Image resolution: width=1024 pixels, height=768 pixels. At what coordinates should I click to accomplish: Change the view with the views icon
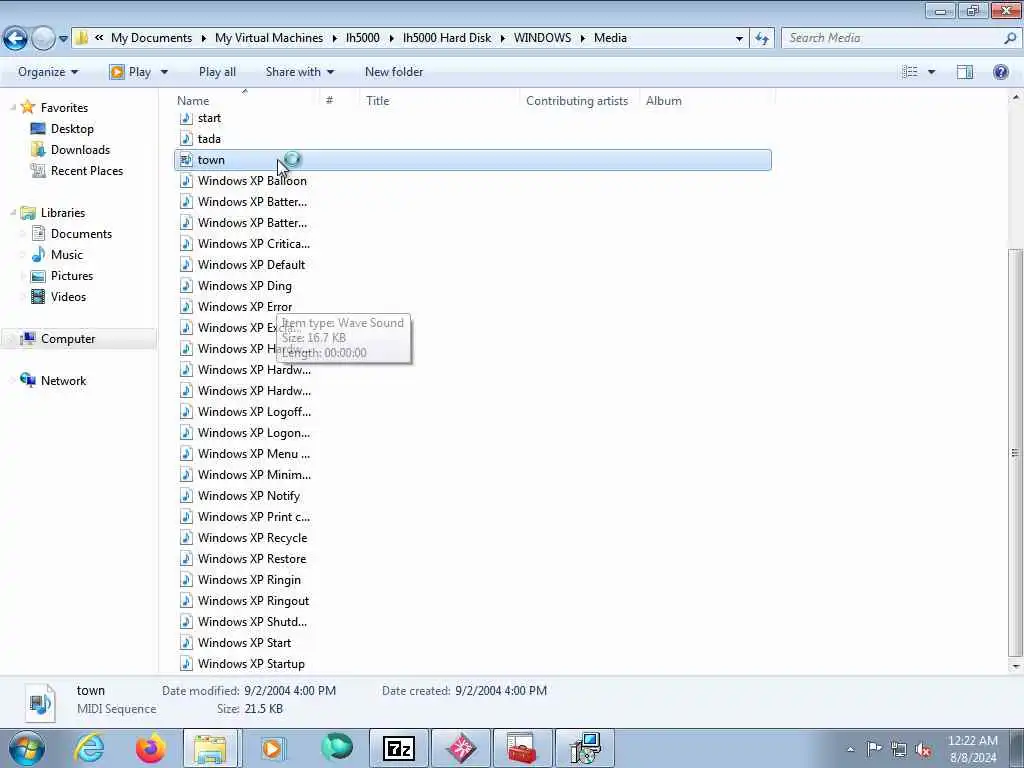tap(910, 72)
